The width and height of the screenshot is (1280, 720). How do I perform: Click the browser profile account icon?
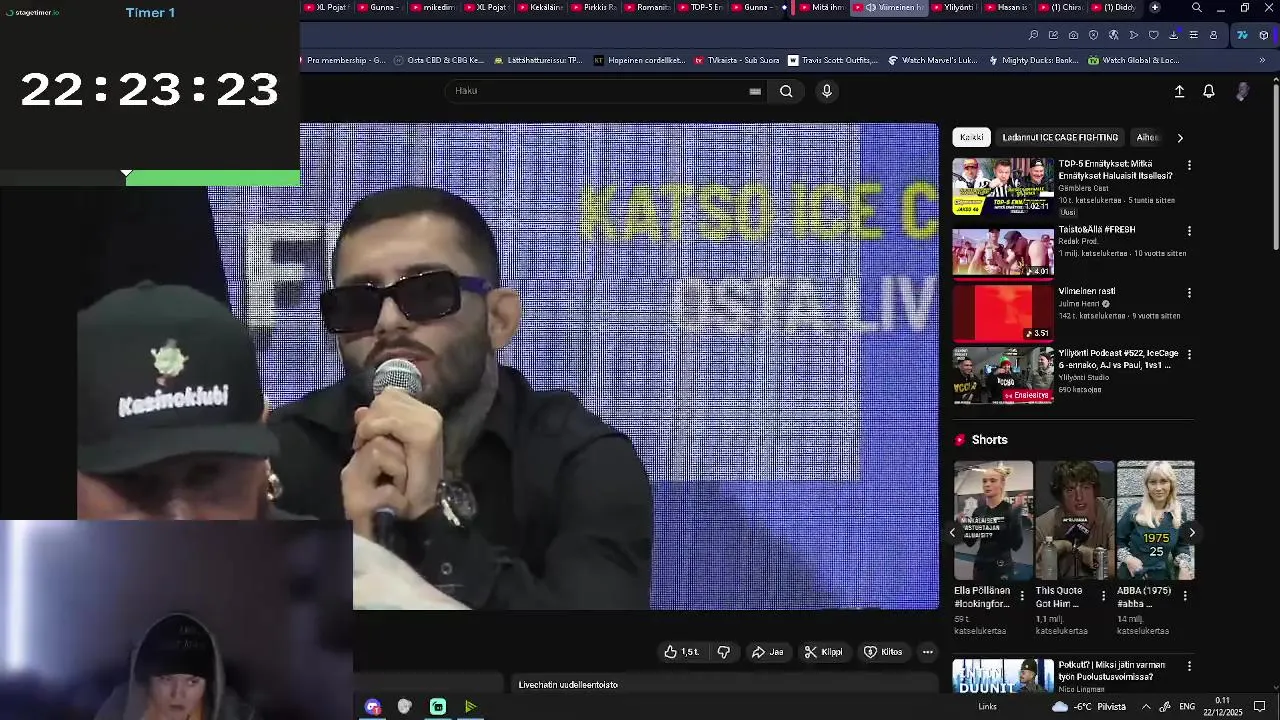(1213, 35)
